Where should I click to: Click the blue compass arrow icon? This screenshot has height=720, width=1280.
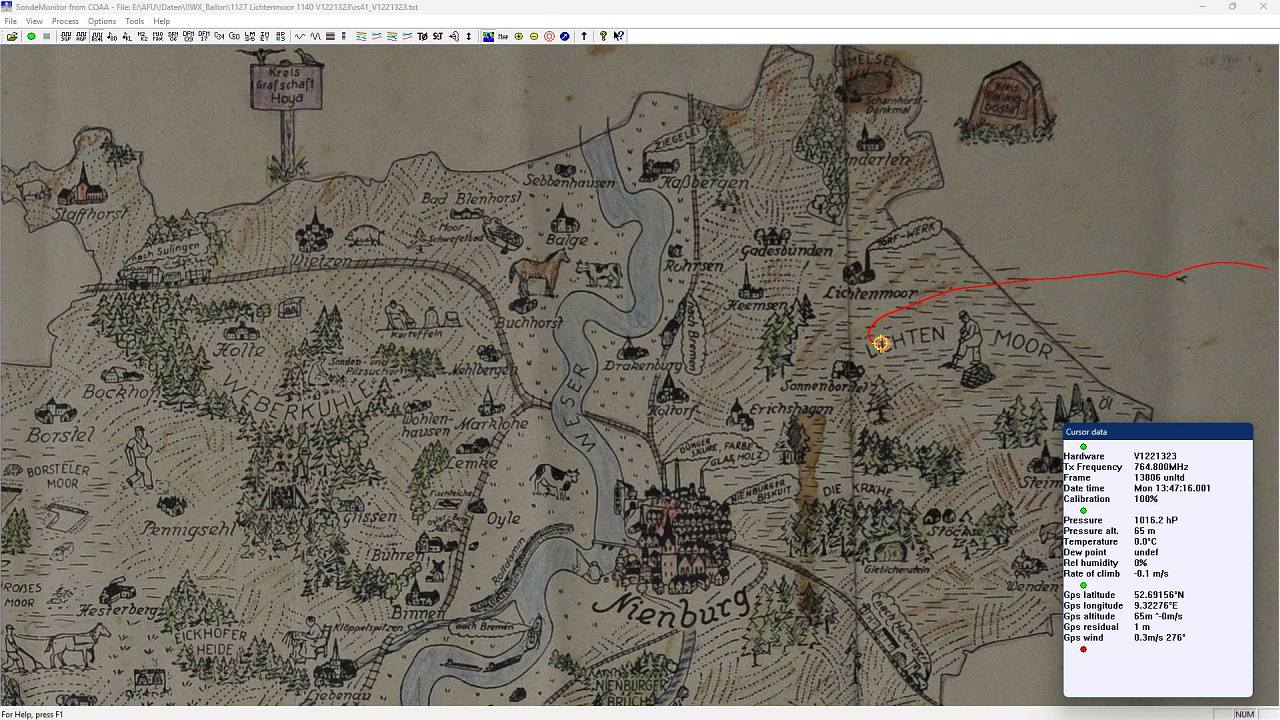pos(565,36)
